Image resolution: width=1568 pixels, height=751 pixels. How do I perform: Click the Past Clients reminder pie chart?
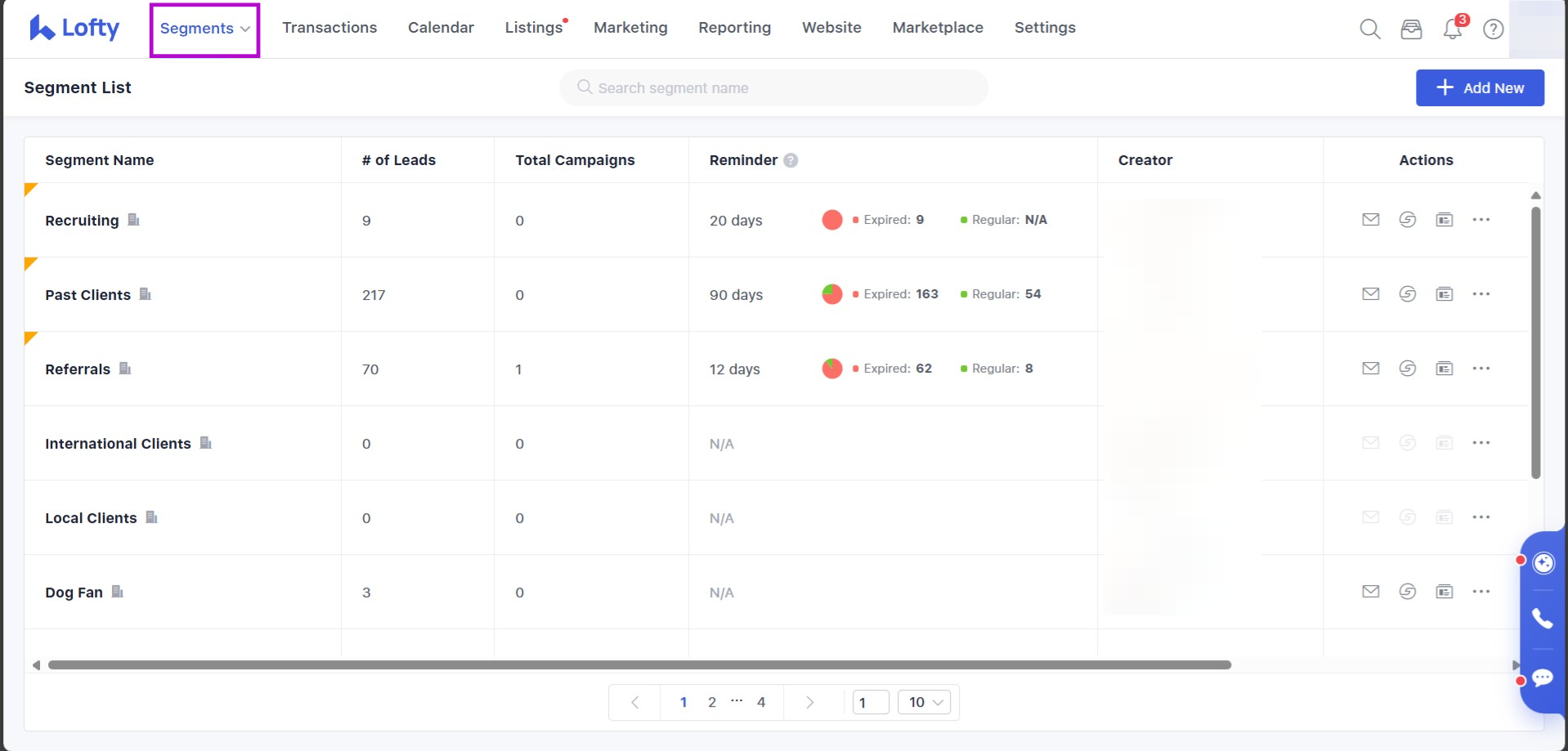831,294
